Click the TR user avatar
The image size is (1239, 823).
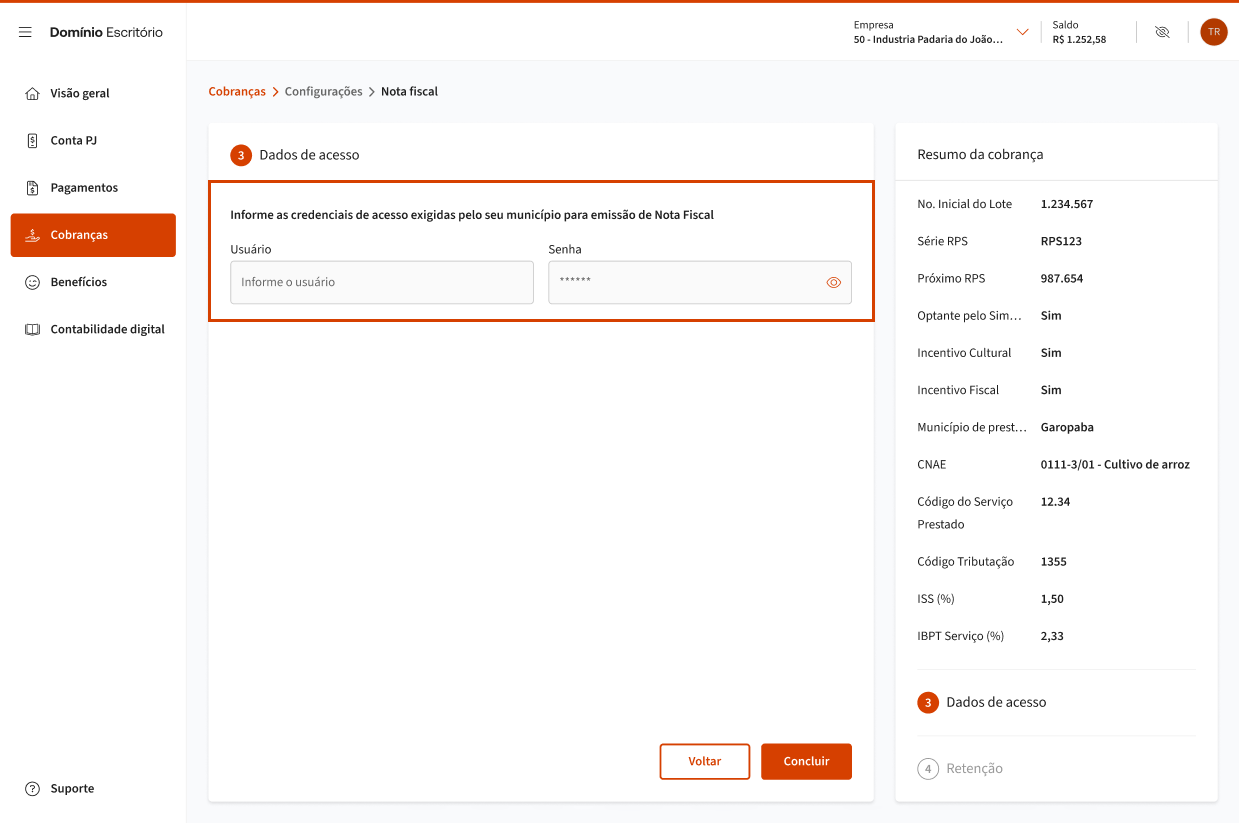[x=1213, y=32]
